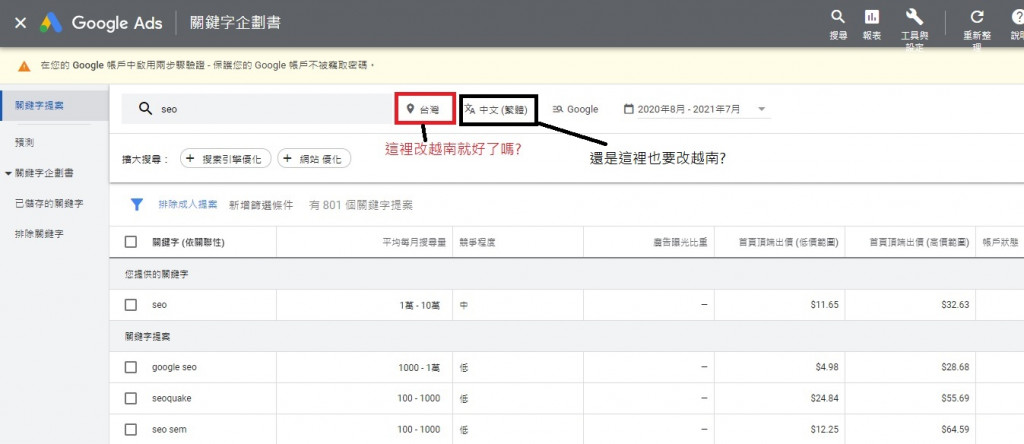This screenshot has height=444, width=1024.
Task: Toggle the select-all checkbox in table header
Action: [x=131, y=242]
